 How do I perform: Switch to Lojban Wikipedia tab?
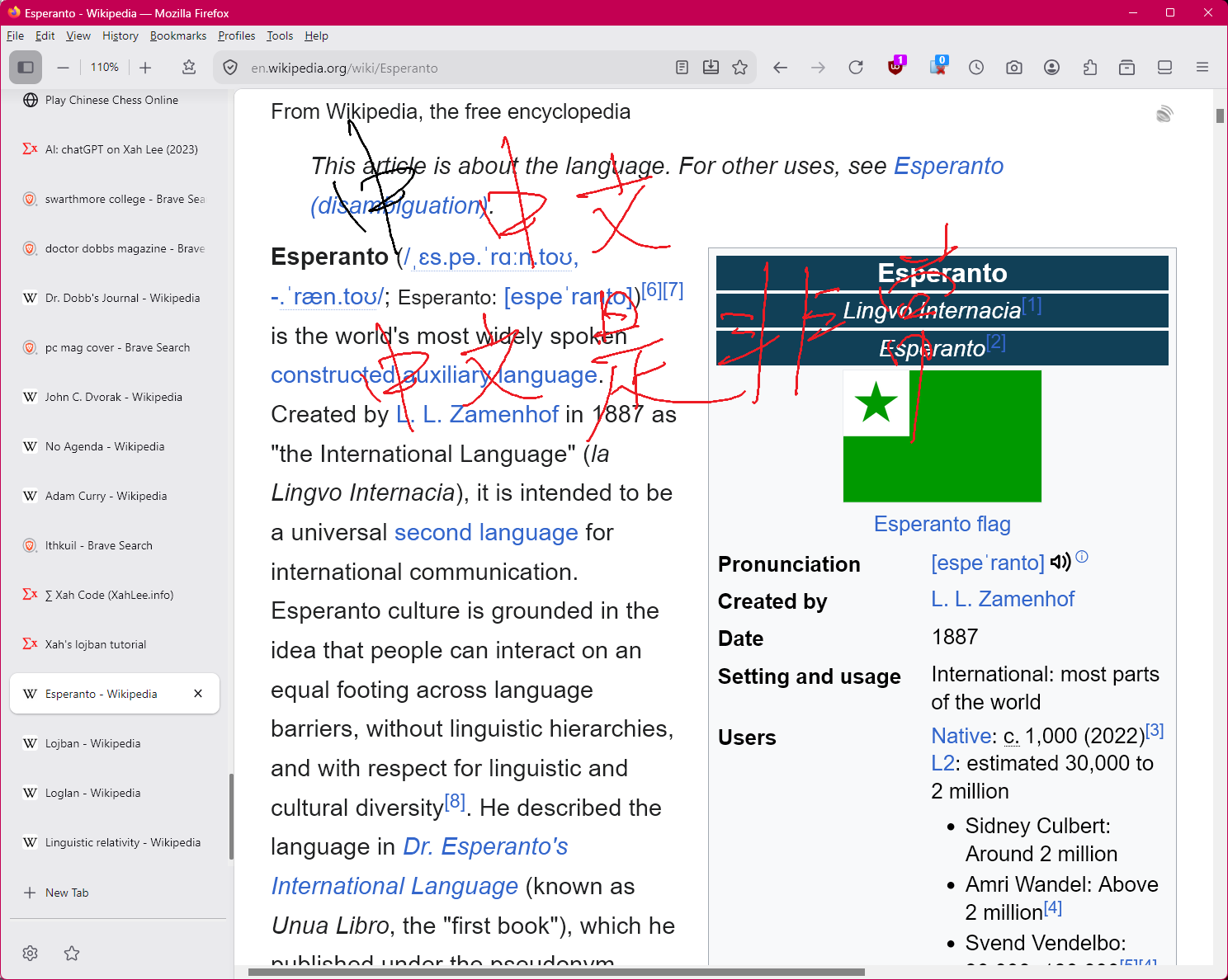(x=115, y=743)
